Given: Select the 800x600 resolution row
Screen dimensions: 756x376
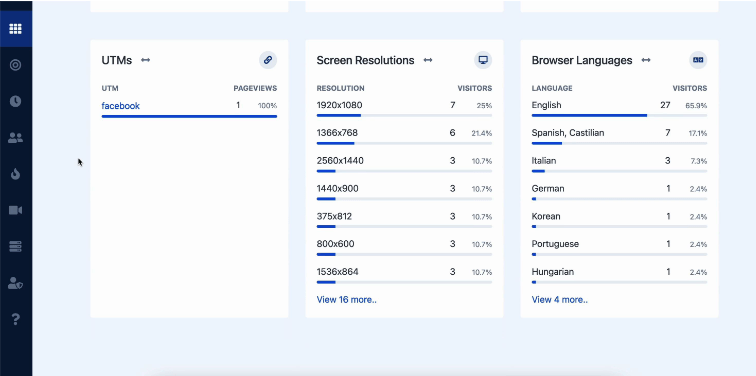Looking at the screenshot, I should click(x=404, y=247).
